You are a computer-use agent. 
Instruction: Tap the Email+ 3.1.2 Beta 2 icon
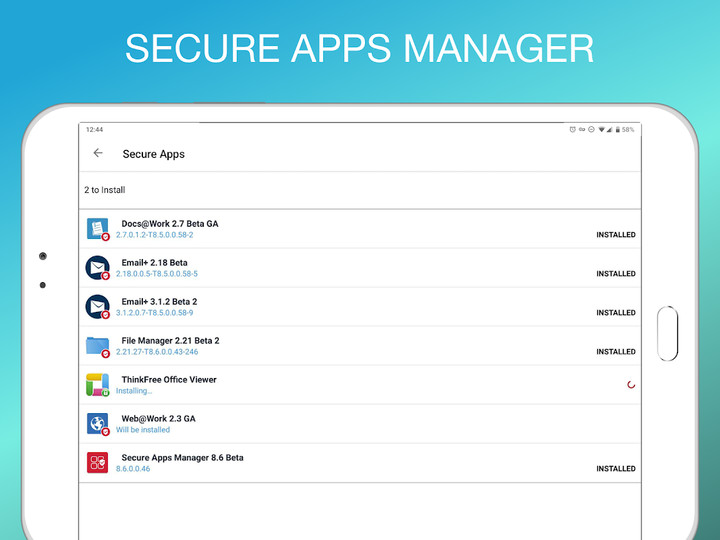[97, 307]
